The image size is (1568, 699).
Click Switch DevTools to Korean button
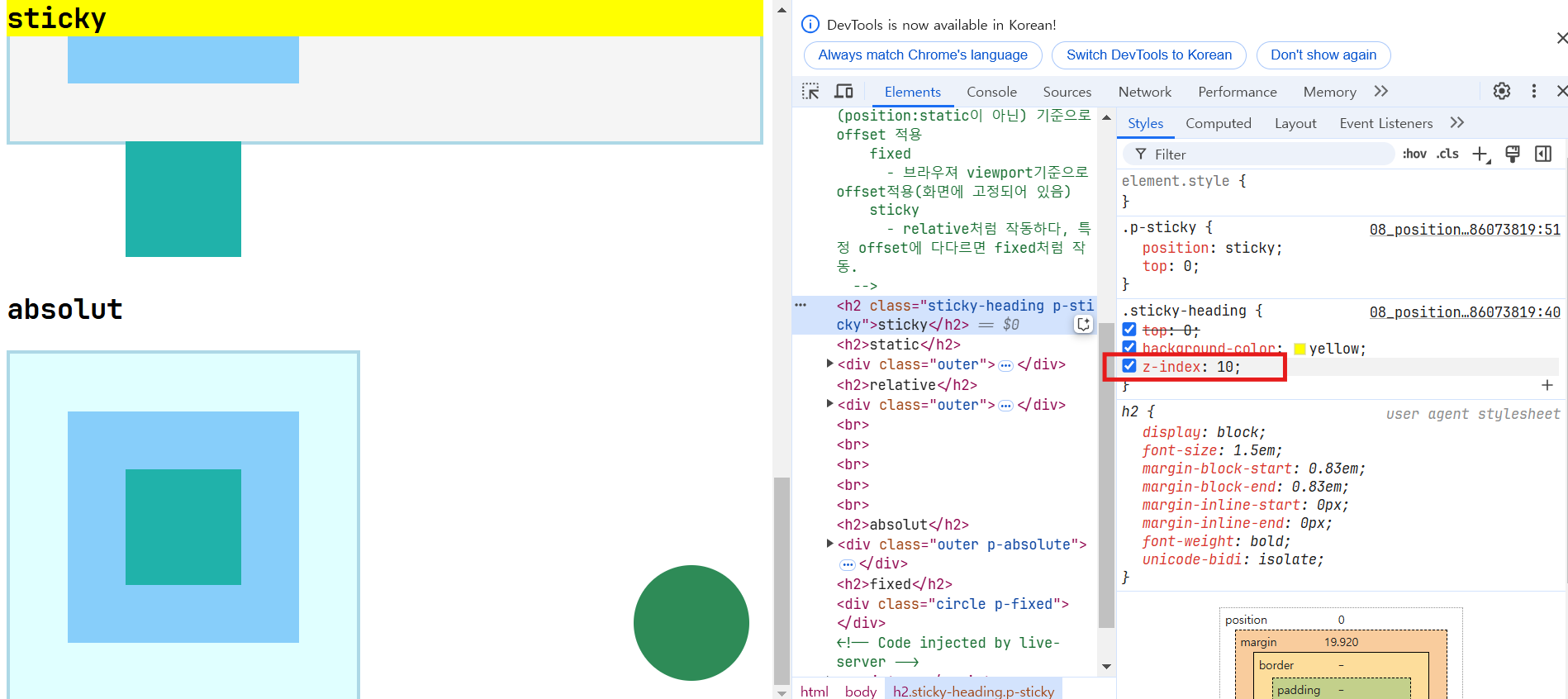coord(1148,55)
